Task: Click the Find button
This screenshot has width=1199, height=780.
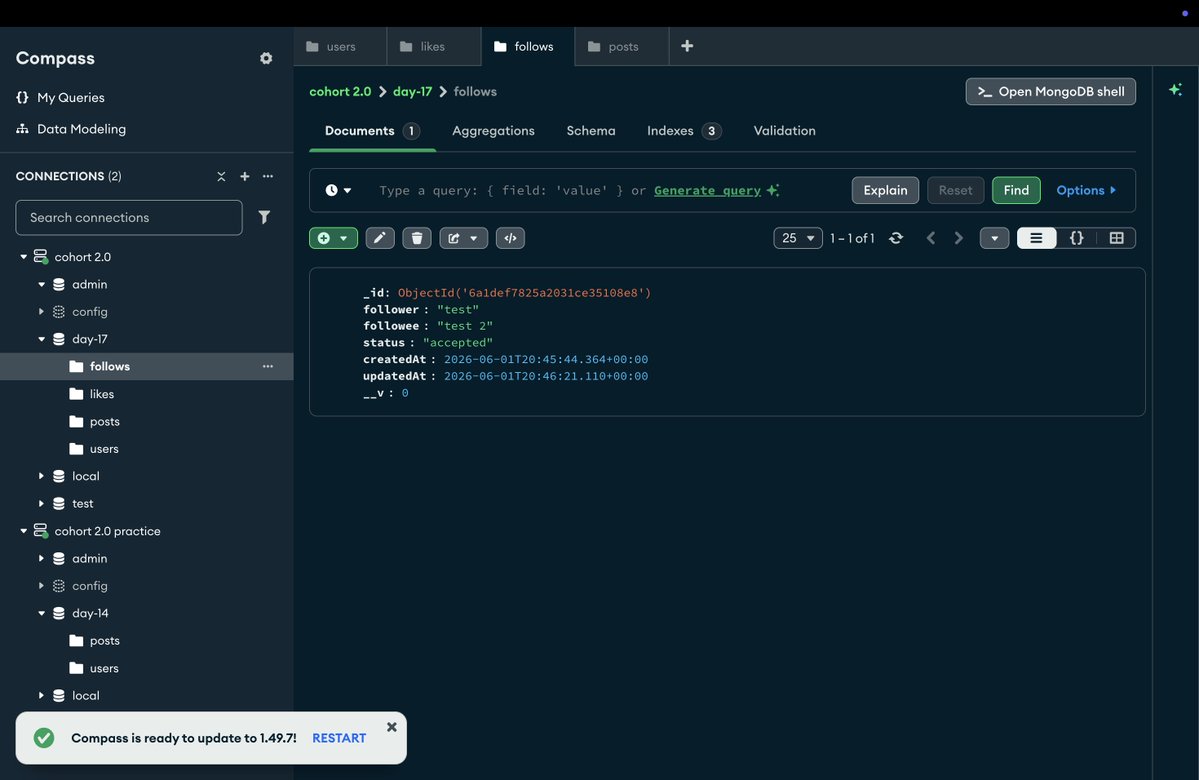Action: (1016, 190)
